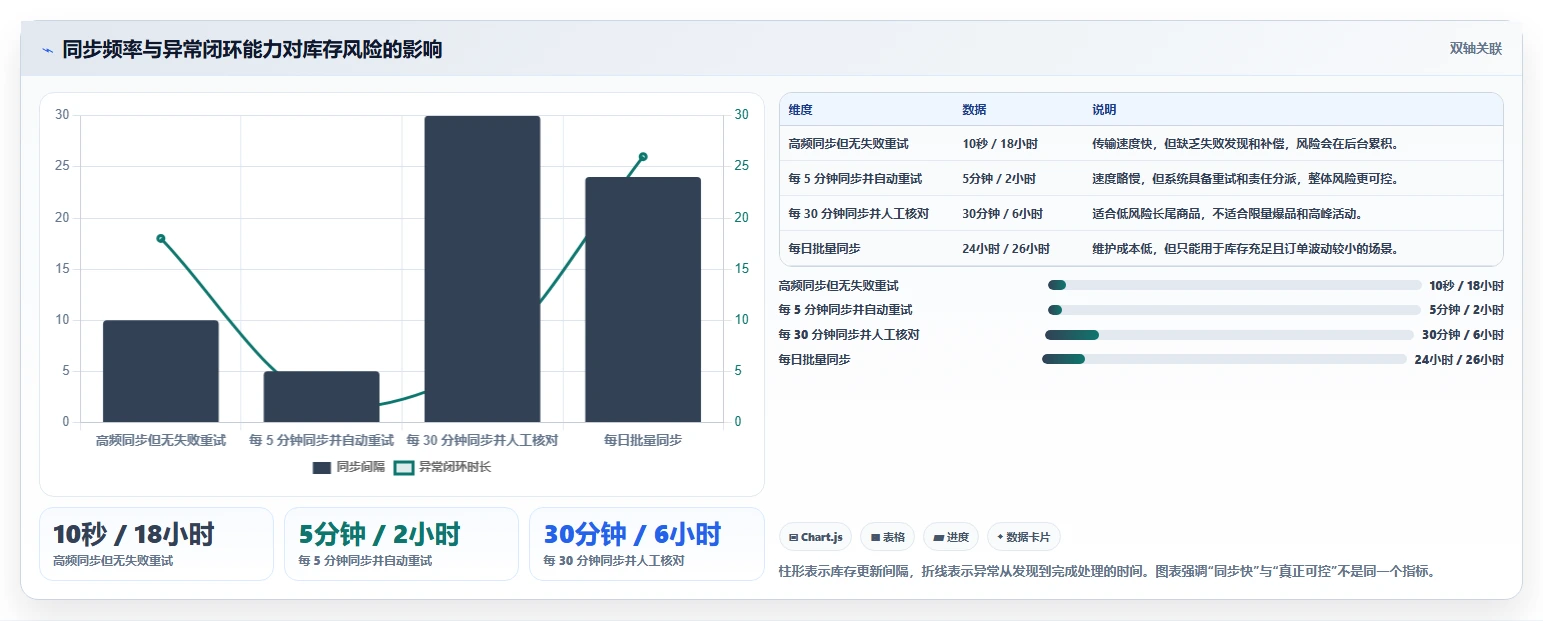Toggle the 异常闭环时长 legend swatch
Image resolution: width=1543 pixels, height=621 pixels.
point(403,467)
